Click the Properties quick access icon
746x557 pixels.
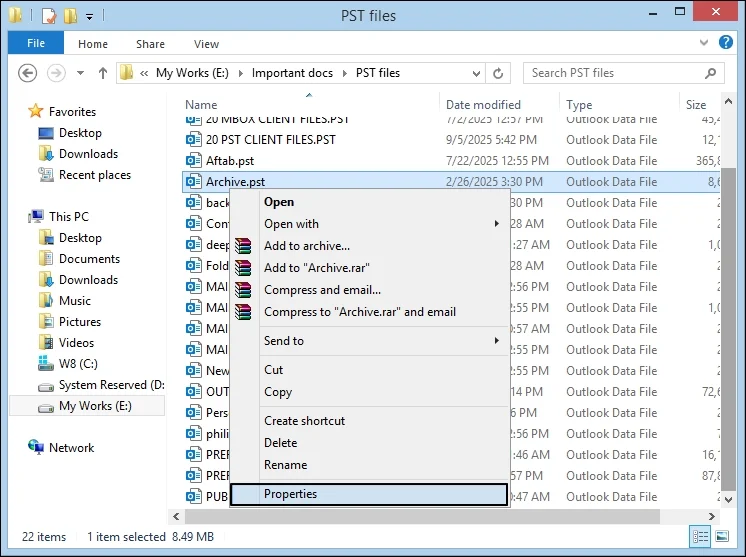(49, 16)
